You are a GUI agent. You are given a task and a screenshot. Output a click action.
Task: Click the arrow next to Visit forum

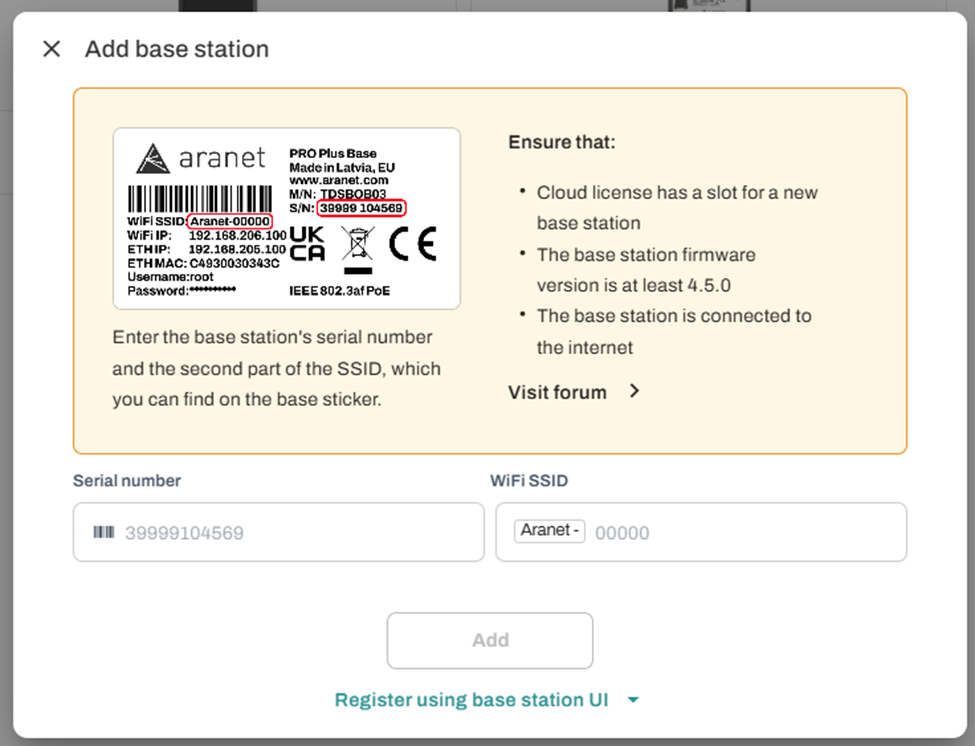(x=634, y=391)
